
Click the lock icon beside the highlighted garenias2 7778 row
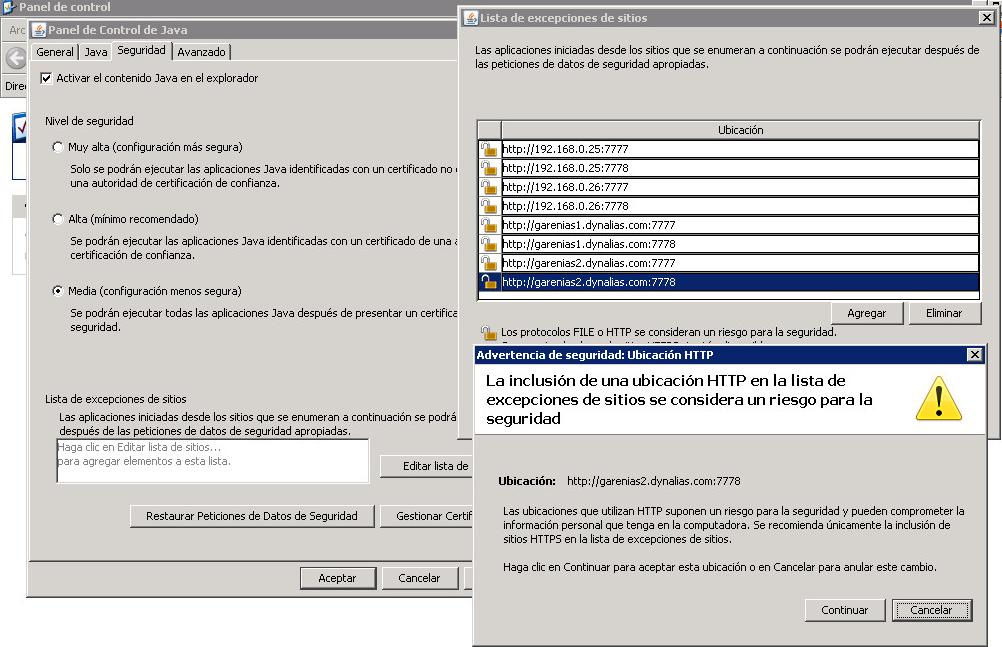coord(489,282)
